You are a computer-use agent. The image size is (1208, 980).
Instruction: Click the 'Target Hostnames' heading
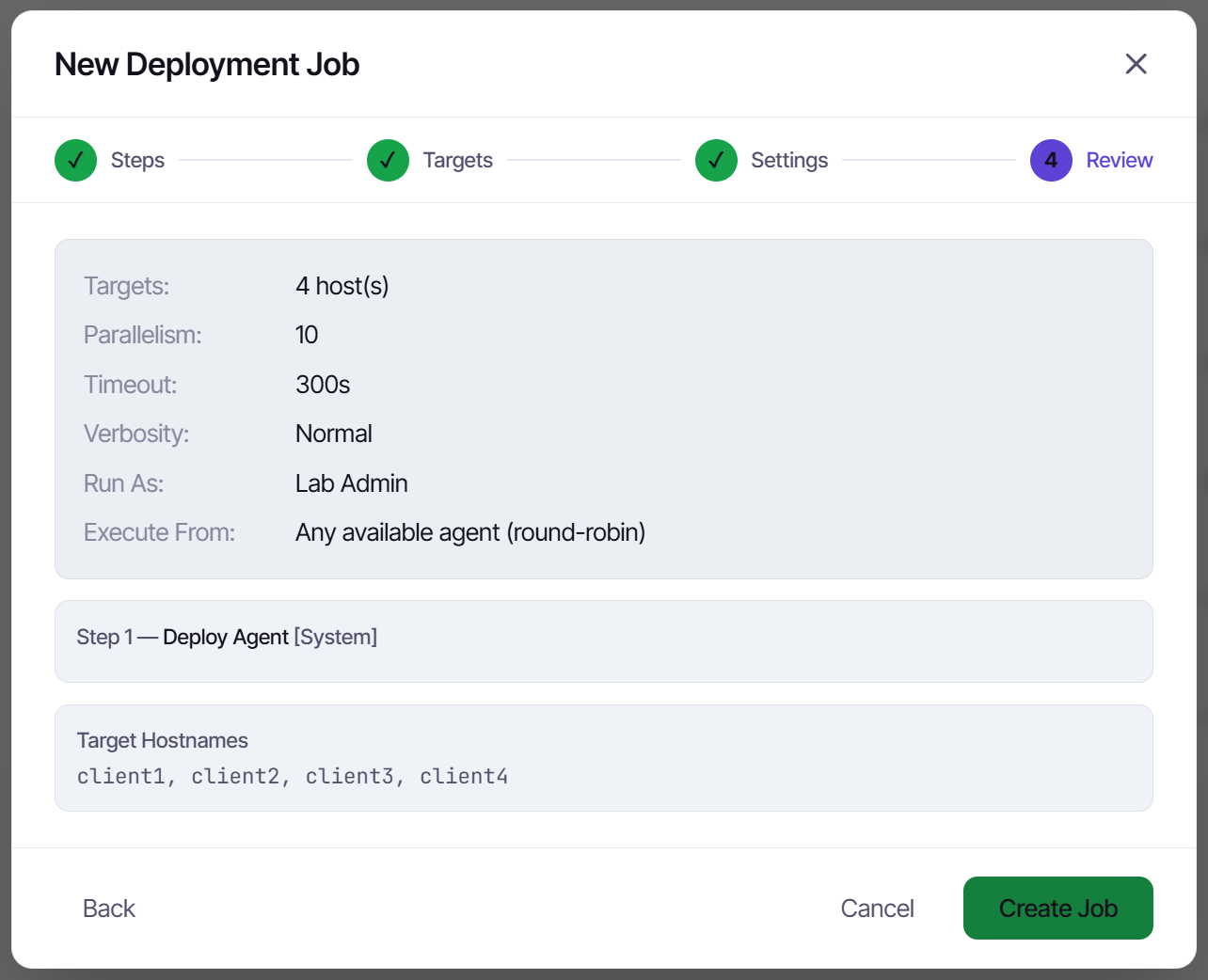(x=163, y=740)
